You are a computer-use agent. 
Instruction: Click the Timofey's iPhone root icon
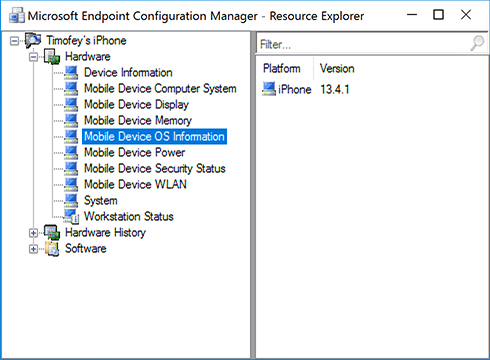click(33, 40)
